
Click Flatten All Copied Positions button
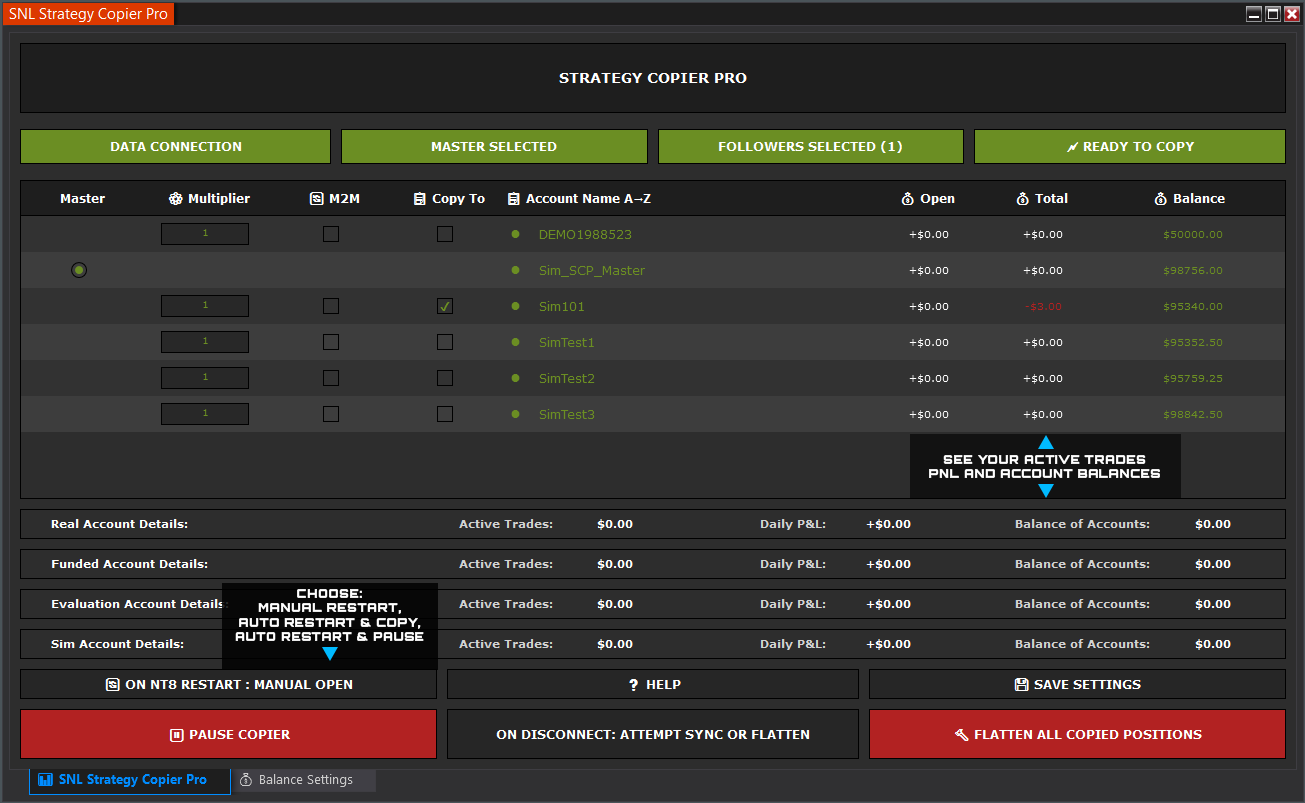click(1077, 734)
